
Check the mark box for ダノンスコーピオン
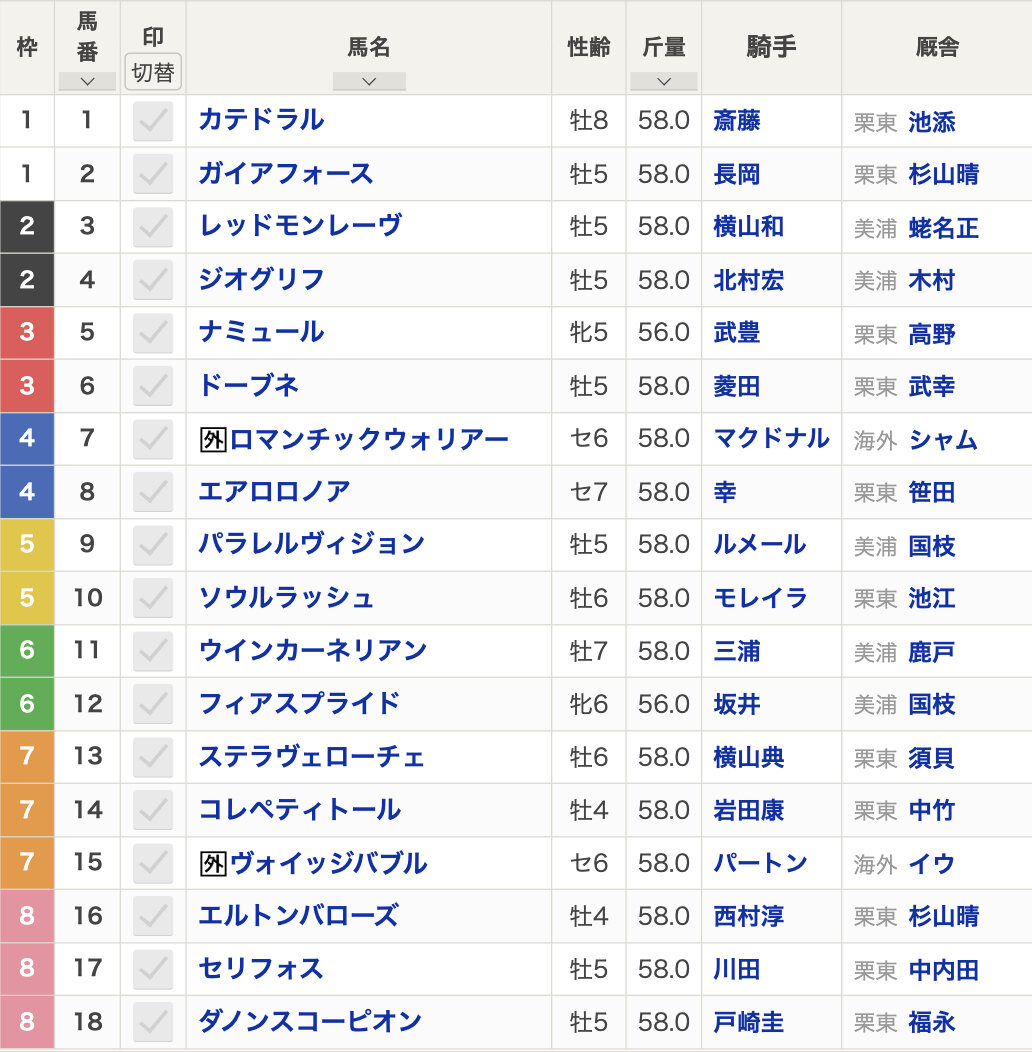[x=153, y=1022]
